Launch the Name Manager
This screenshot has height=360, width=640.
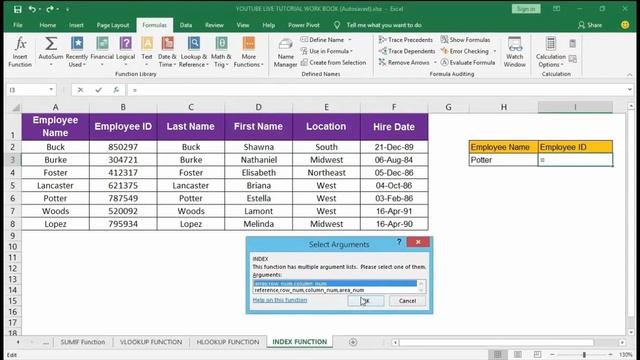(x=285, y=52)
